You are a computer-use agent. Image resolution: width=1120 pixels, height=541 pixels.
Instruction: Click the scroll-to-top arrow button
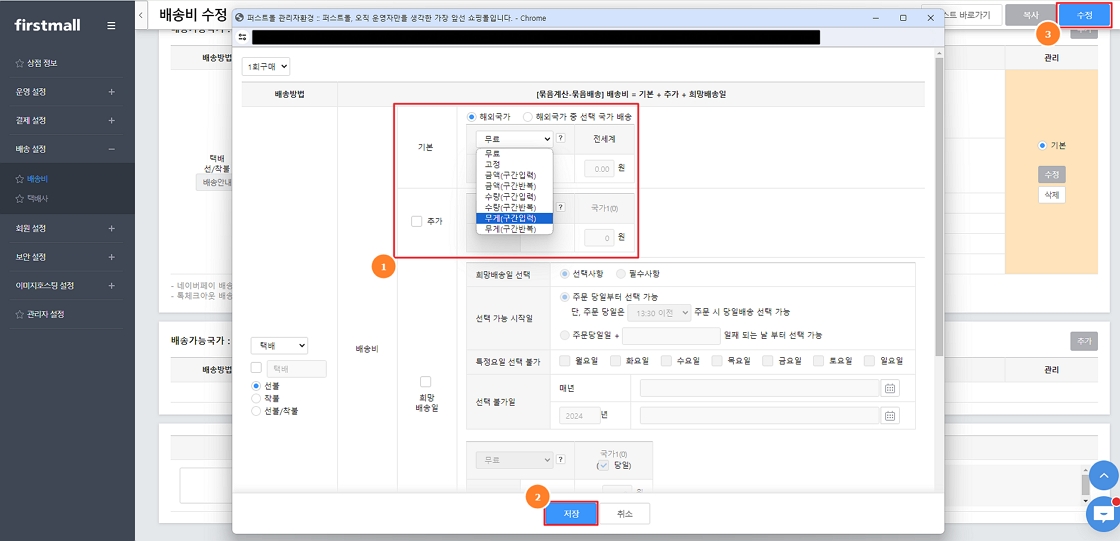(x=1102, y=474)
